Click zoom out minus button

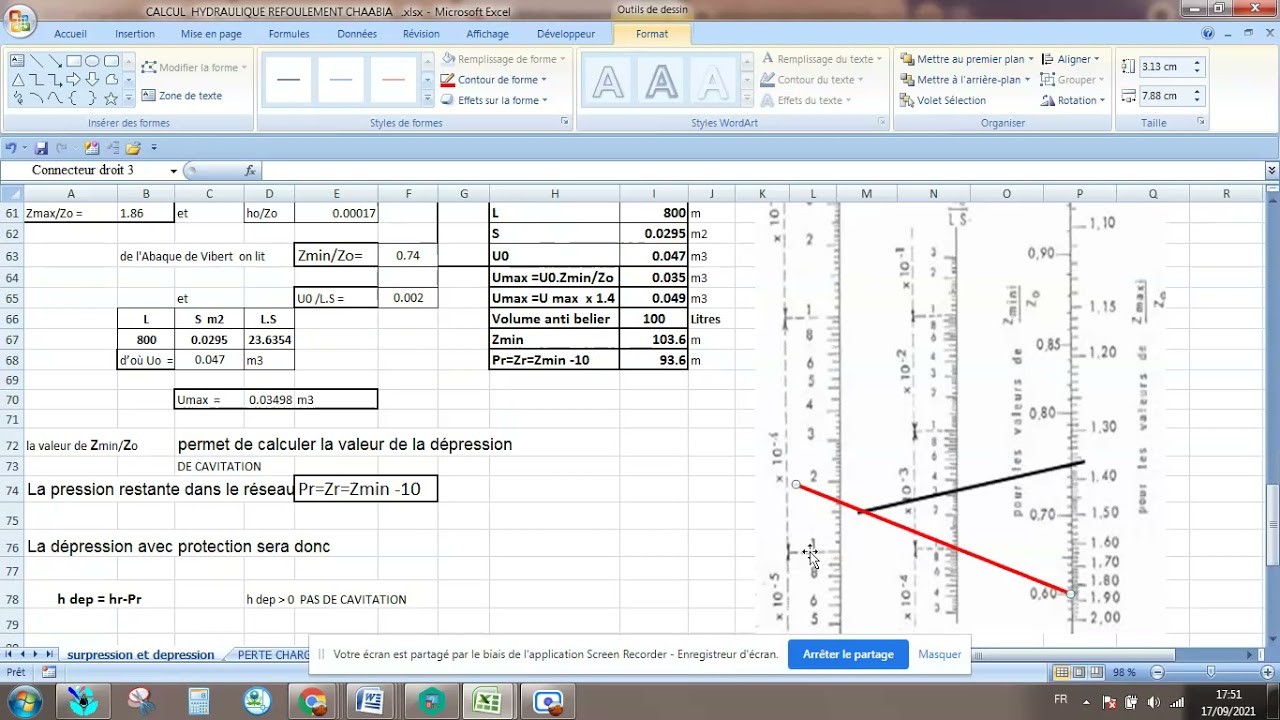click(x=1157, y=673)
